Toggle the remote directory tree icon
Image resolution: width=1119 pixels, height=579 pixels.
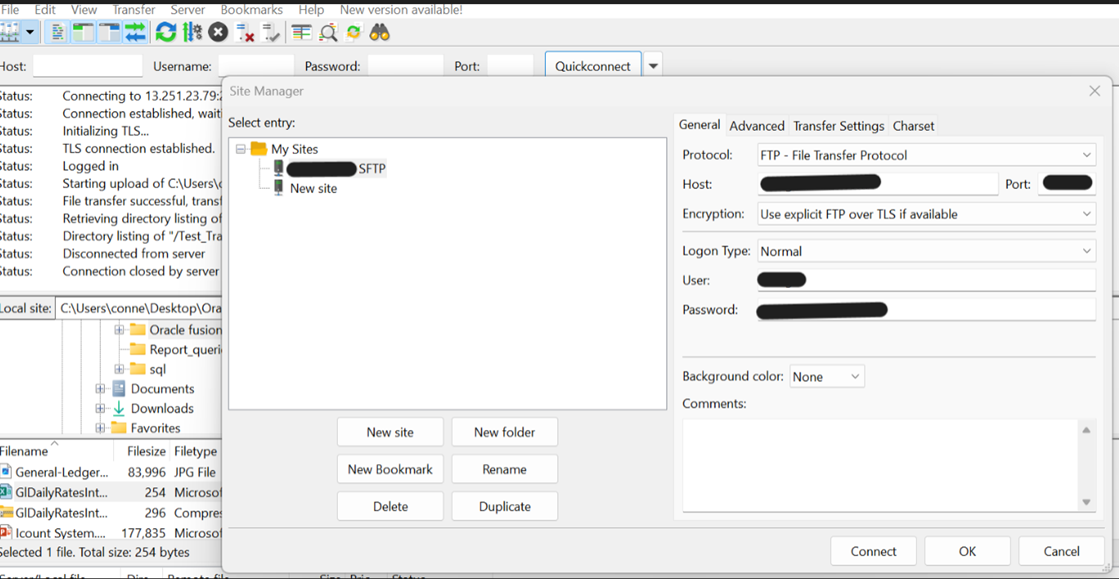pyautogui.click(x=109, y=32)
